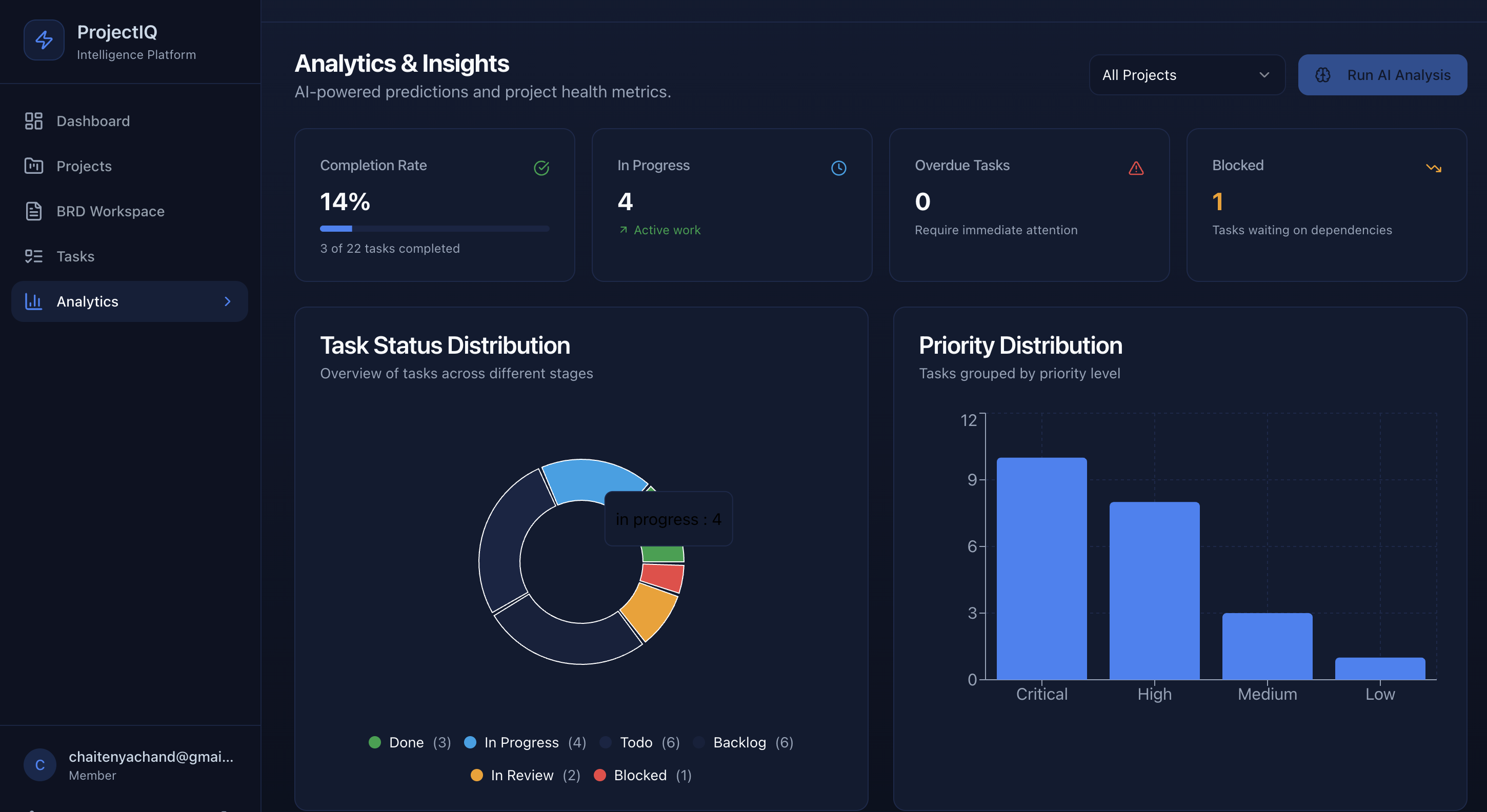Screen dimensions: 1487x812
Task: Click the ProjectIQ lightning bolt logo
Action: [44, 40]
